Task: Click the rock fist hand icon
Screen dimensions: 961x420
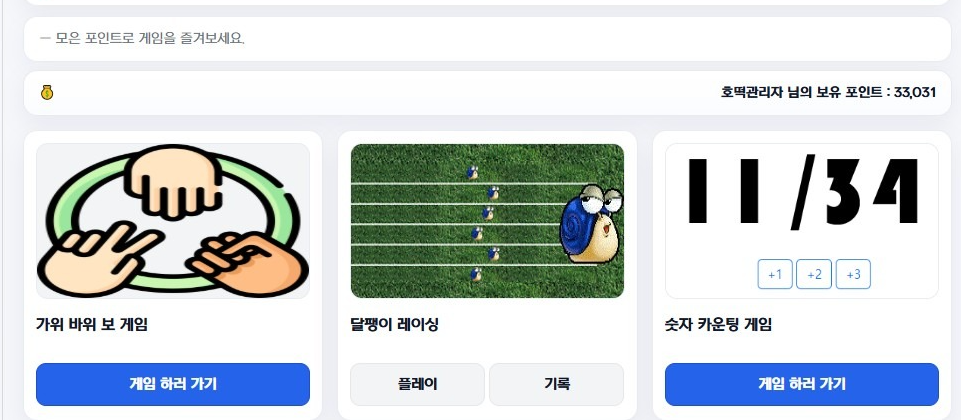Action: pyautogui.click(x=174, y=181)
